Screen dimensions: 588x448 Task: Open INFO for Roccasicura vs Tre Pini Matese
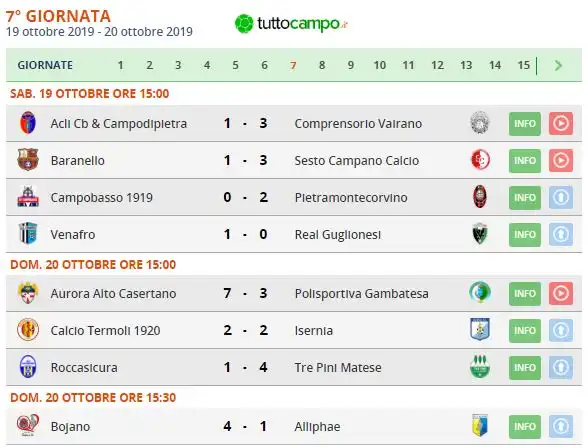pyautogui.click(x=525, y=367)
